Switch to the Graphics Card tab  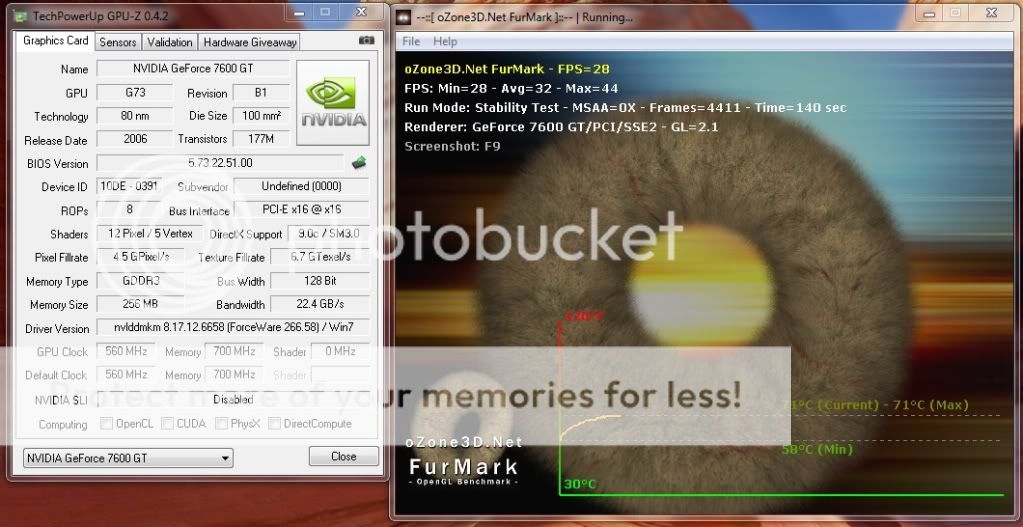[55, 40]
